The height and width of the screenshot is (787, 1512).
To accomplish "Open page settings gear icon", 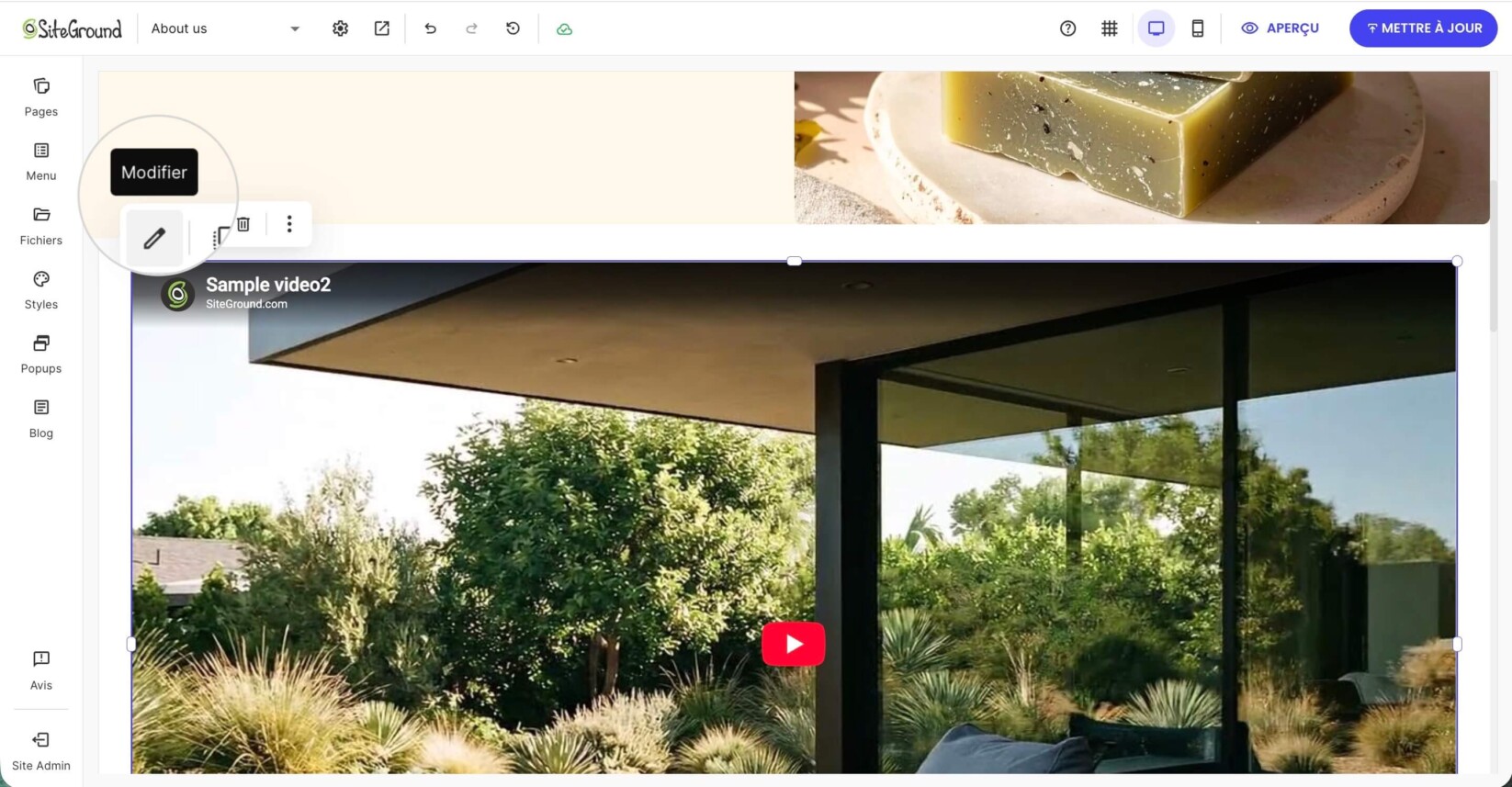I will point(340,28).
